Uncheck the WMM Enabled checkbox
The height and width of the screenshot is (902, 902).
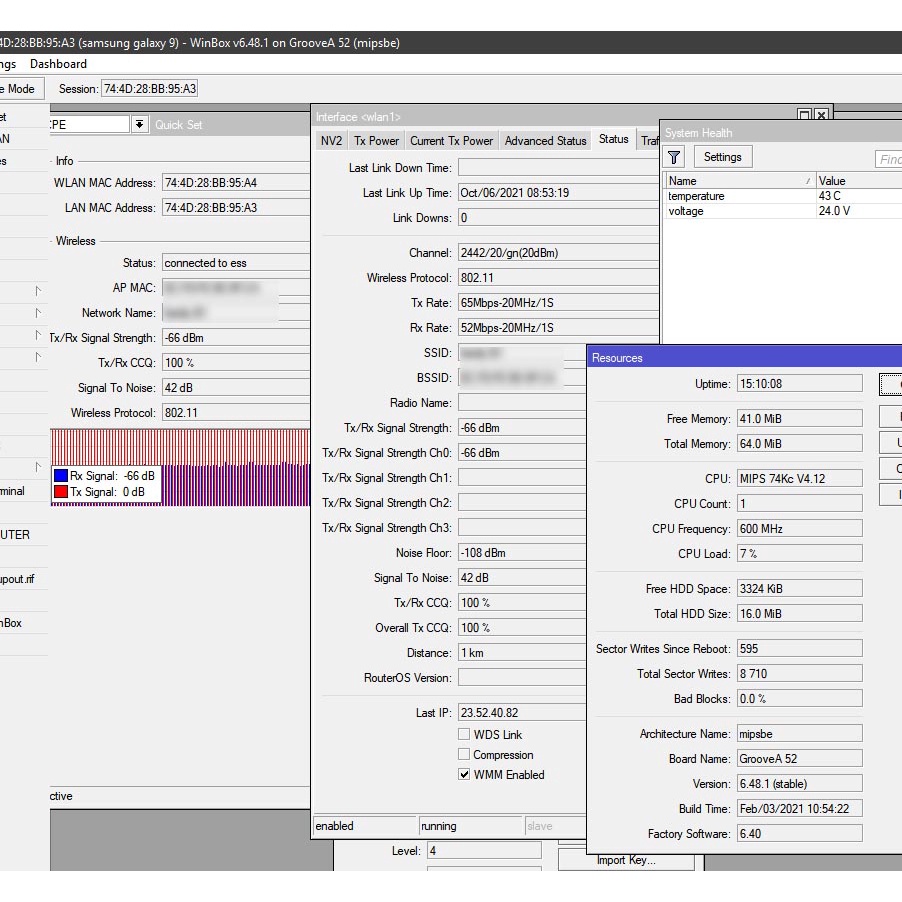point(464,774)
